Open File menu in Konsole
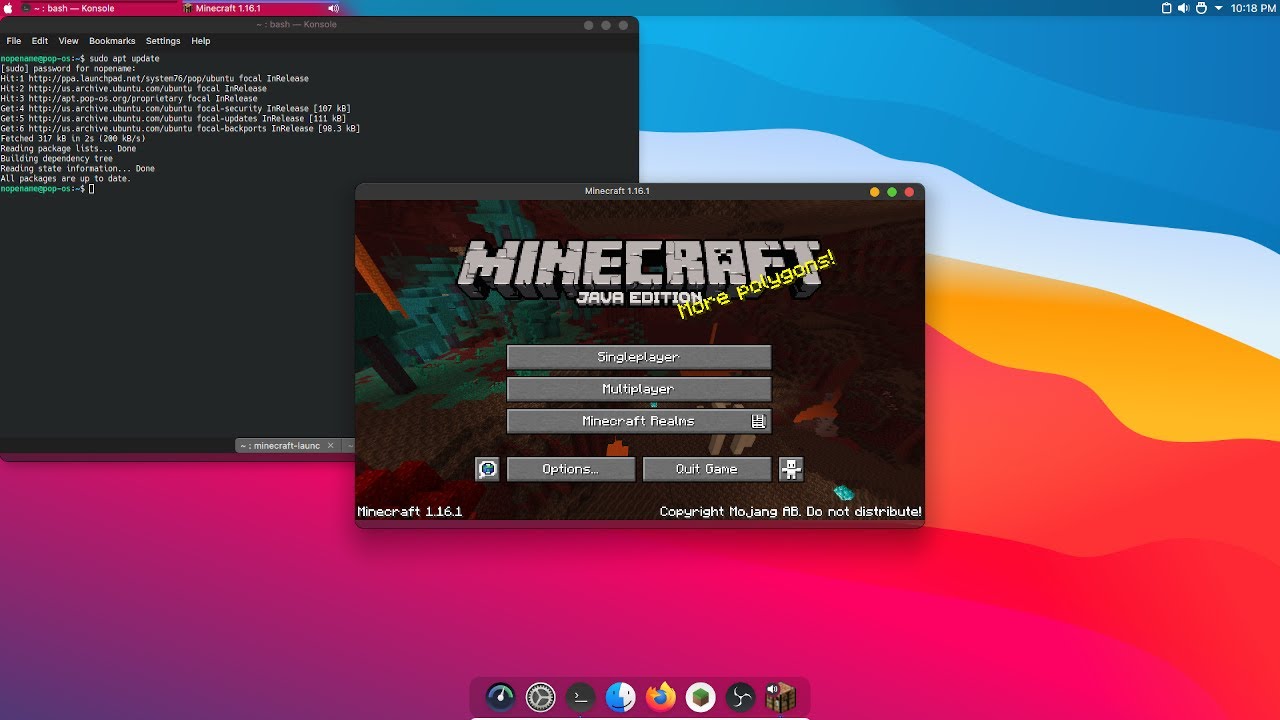Viewport: 1280px width, 720px height. [14, 41]
